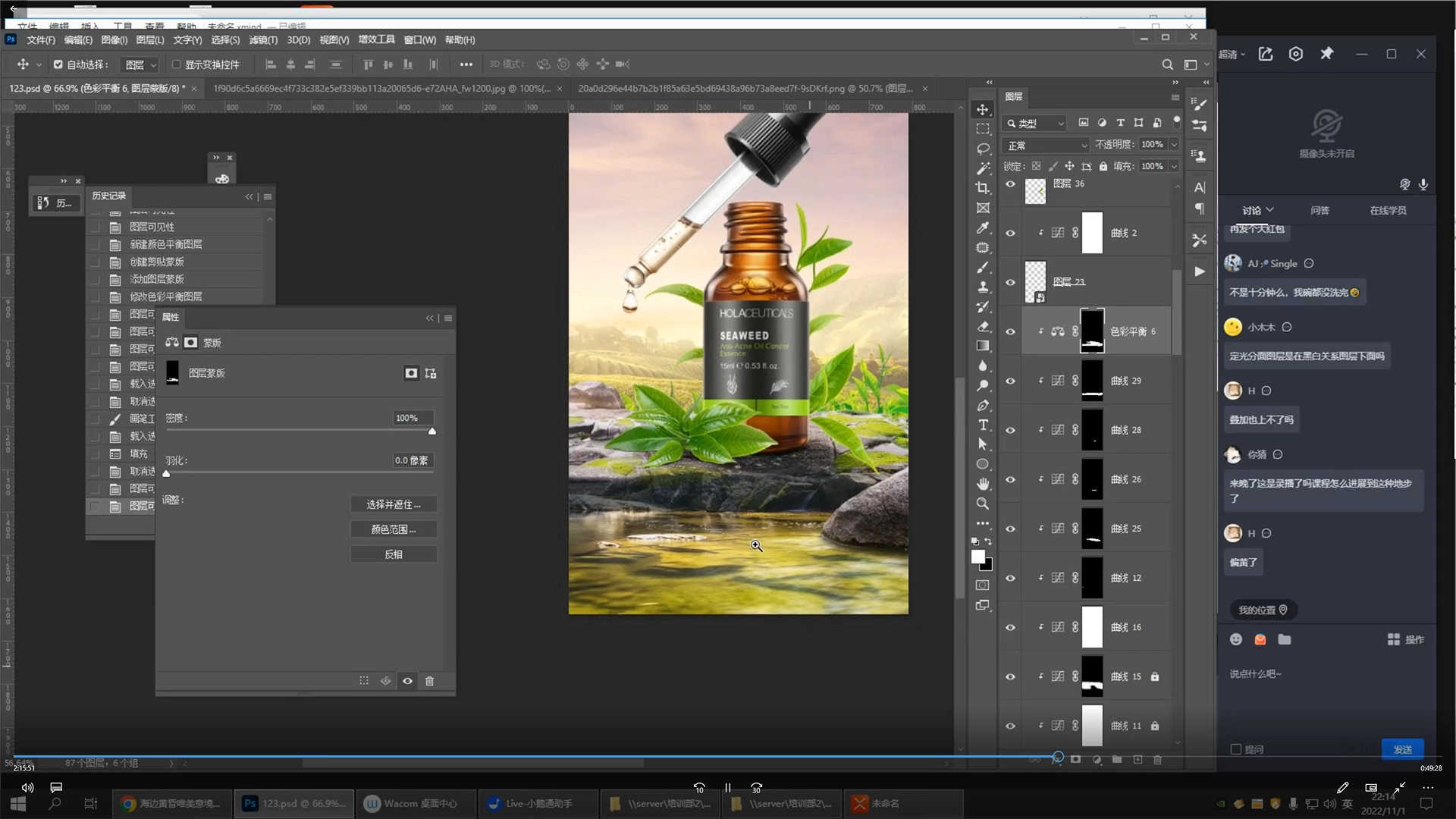Image resolution: width=1456 pixels, height=819 pixels.
Task: Click the delete mask trash icon
Action: 429,681
